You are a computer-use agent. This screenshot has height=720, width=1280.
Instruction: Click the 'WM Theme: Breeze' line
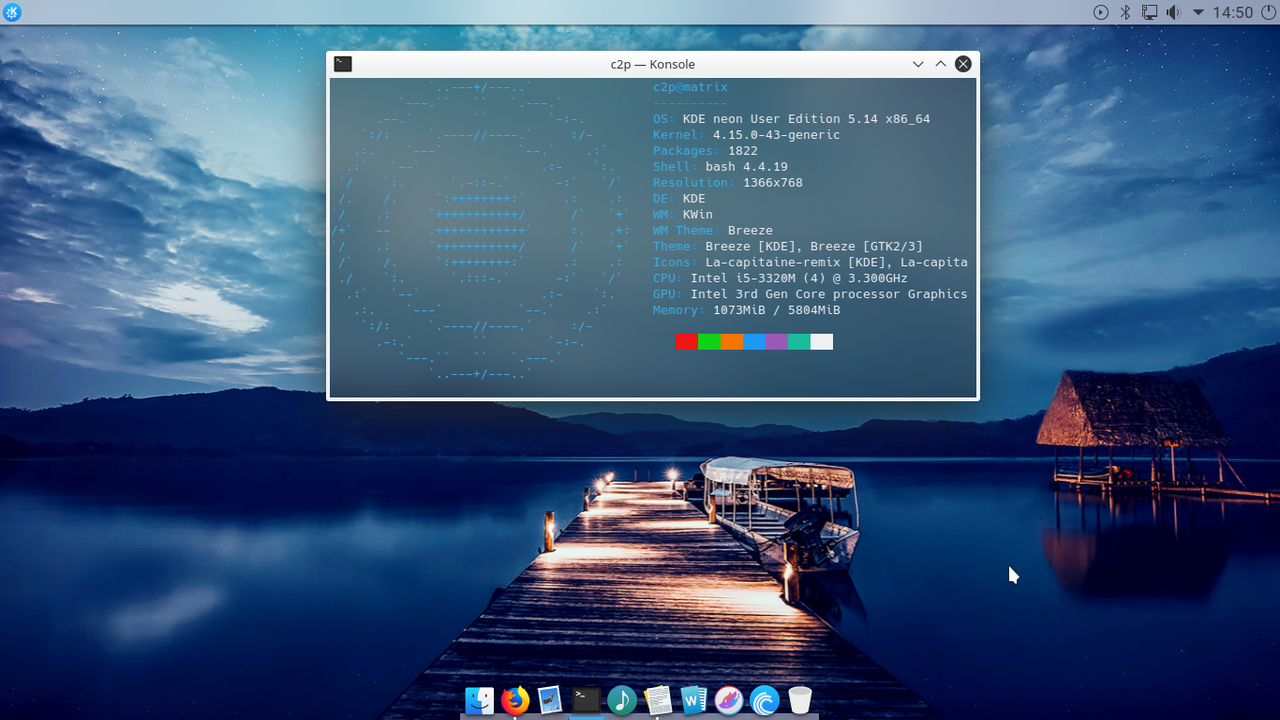pos(713,231)
